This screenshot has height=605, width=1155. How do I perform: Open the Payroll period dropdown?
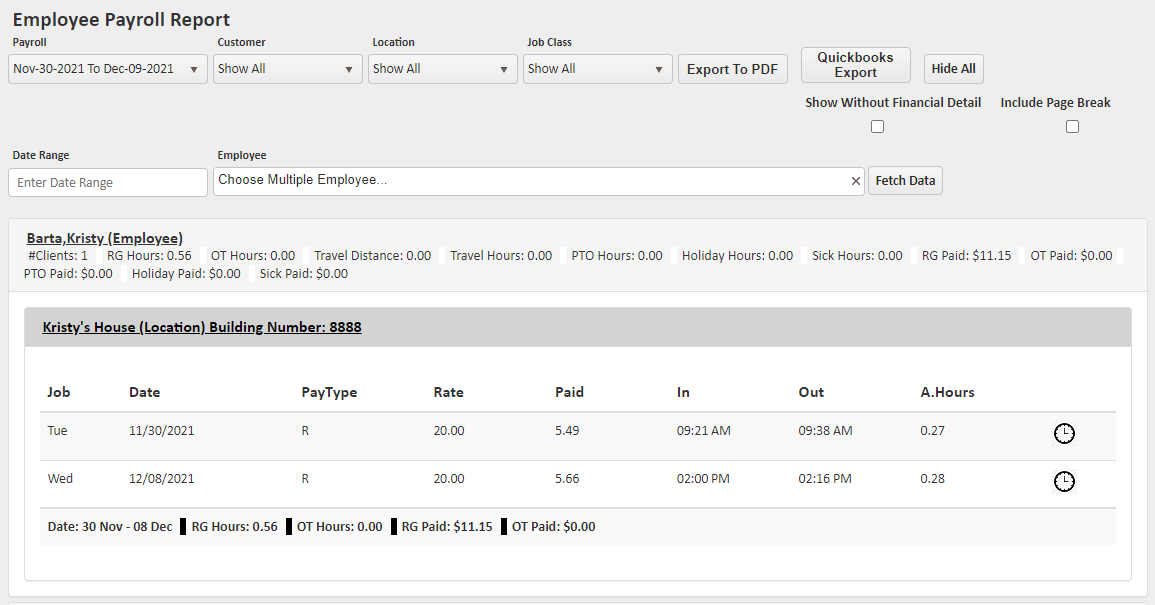(108, 69)
